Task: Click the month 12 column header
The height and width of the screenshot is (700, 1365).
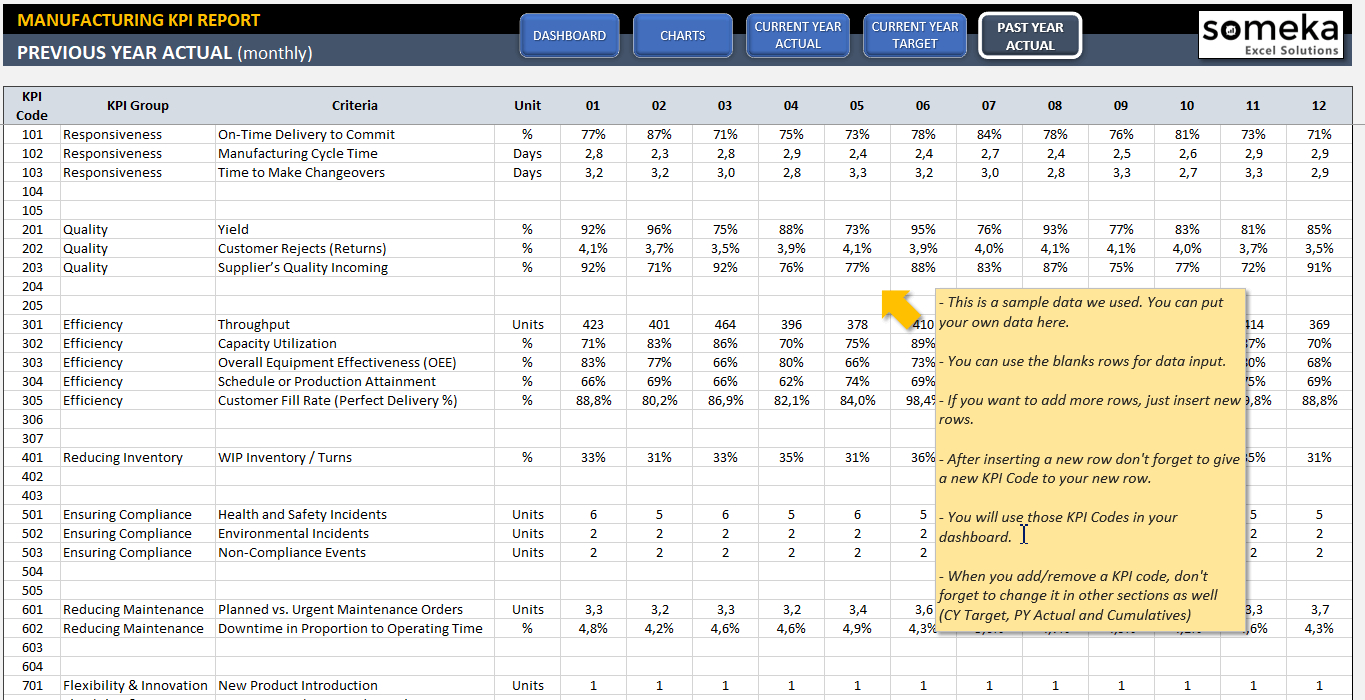Action: point(1318,105)
